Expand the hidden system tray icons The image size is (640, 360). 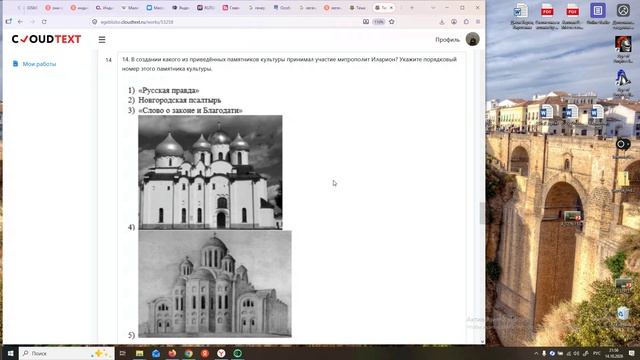click(x=536, y=353)
